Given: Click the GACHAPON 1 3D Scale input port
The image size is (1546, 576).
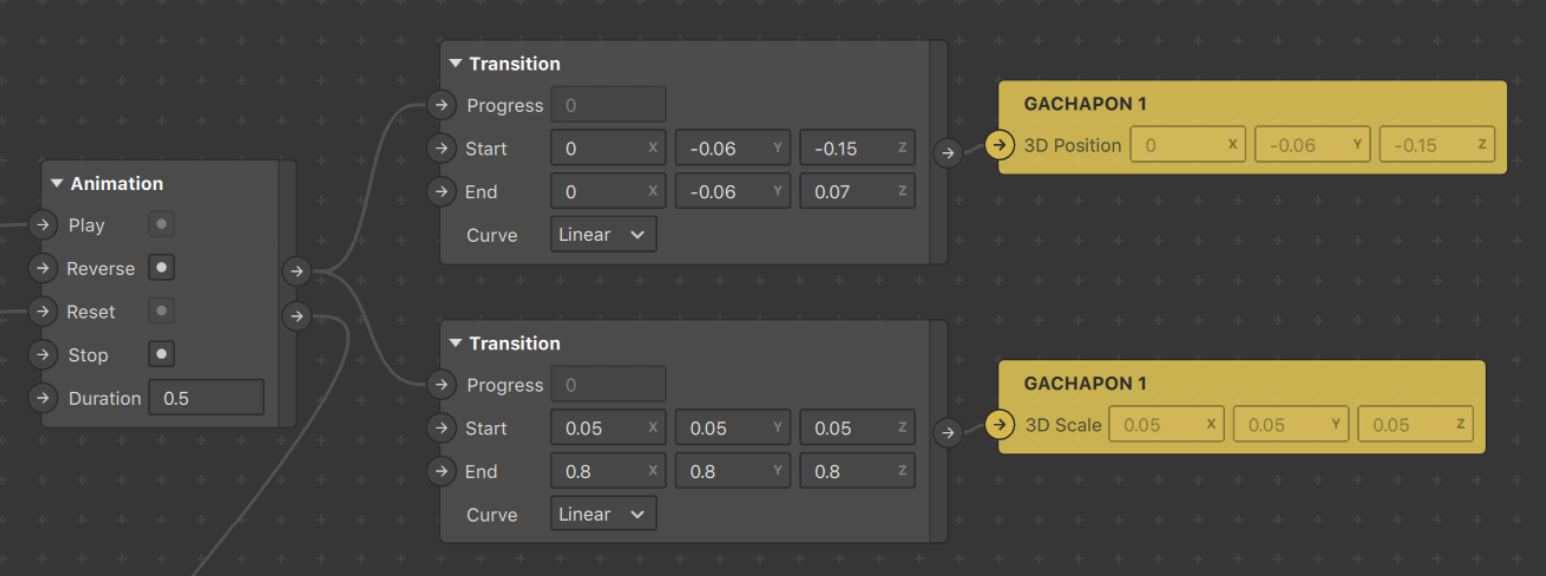Looking at the screenshot, I should click(x=999, y=425).
